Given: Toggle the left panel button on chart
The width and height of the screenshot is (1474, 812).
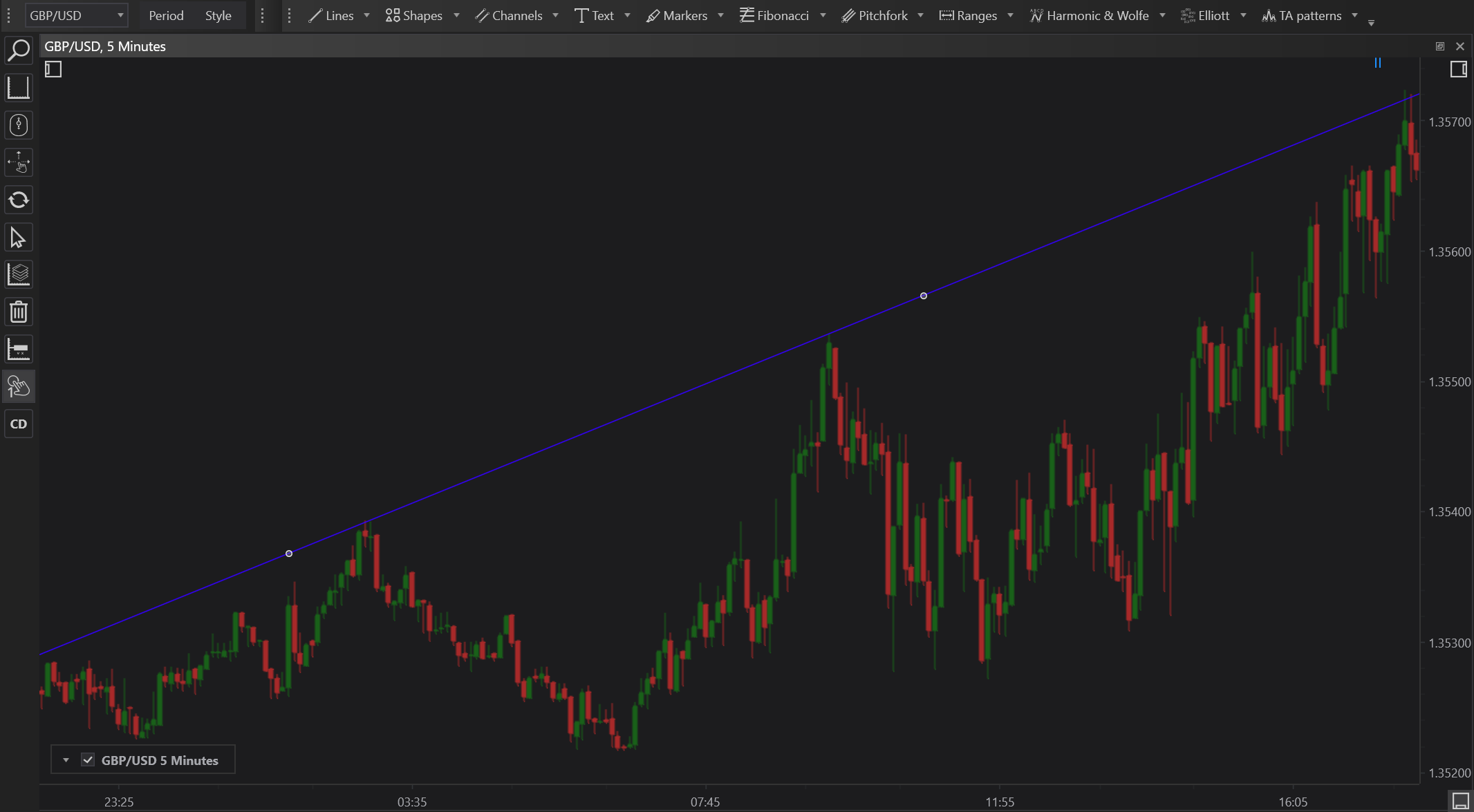Looking at the screenshot, I should click(53, 69).
